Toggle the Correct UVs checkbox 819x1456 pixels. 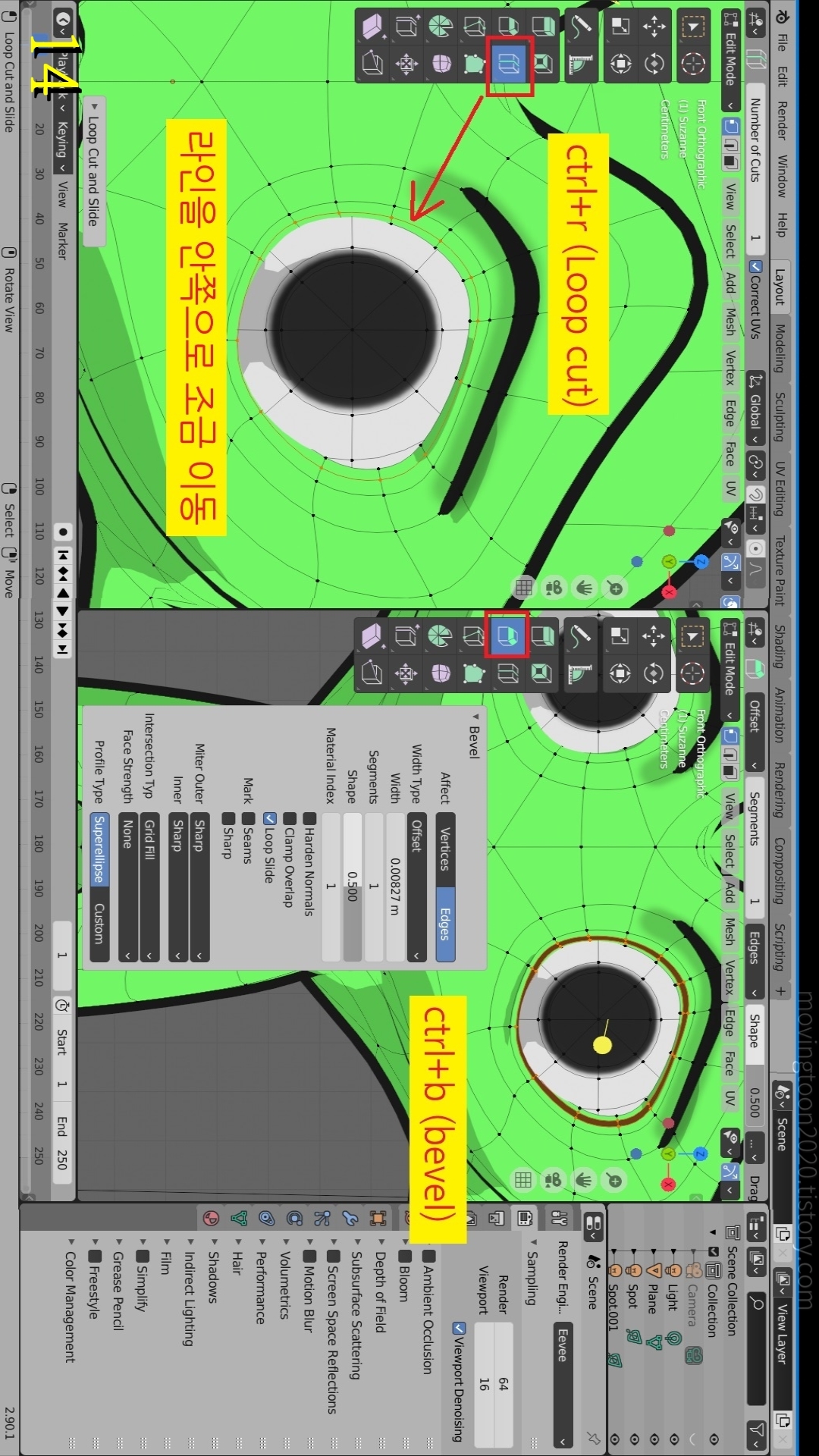tap(755, 266)
